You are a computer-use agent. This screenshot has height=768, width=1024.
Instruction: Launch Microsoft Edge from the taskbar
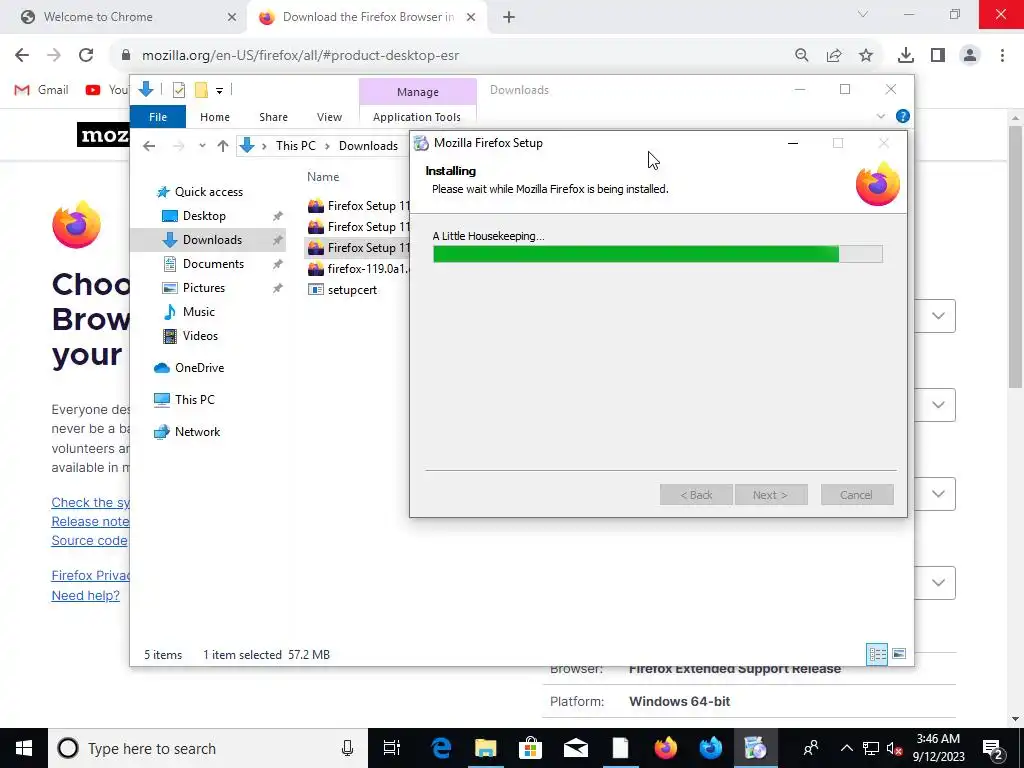[x=441, y=748]
